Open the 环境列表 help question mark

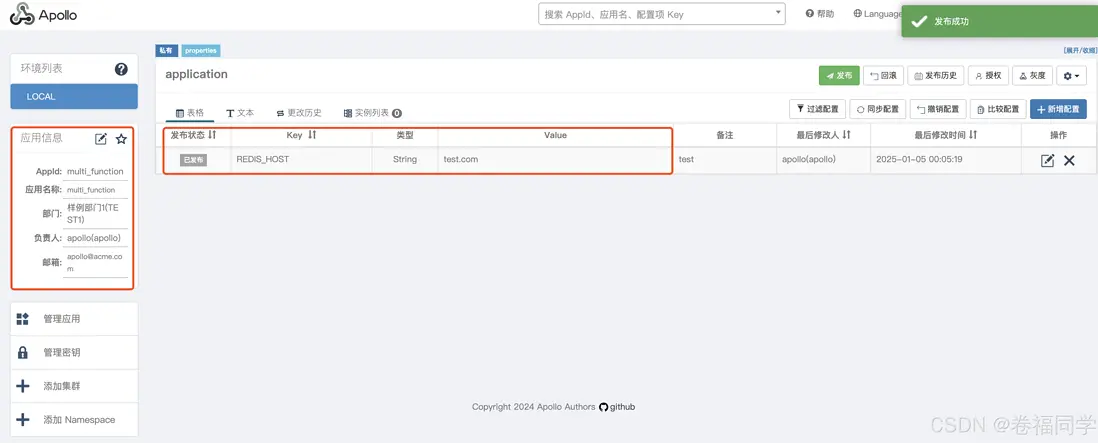pos(121,69)
